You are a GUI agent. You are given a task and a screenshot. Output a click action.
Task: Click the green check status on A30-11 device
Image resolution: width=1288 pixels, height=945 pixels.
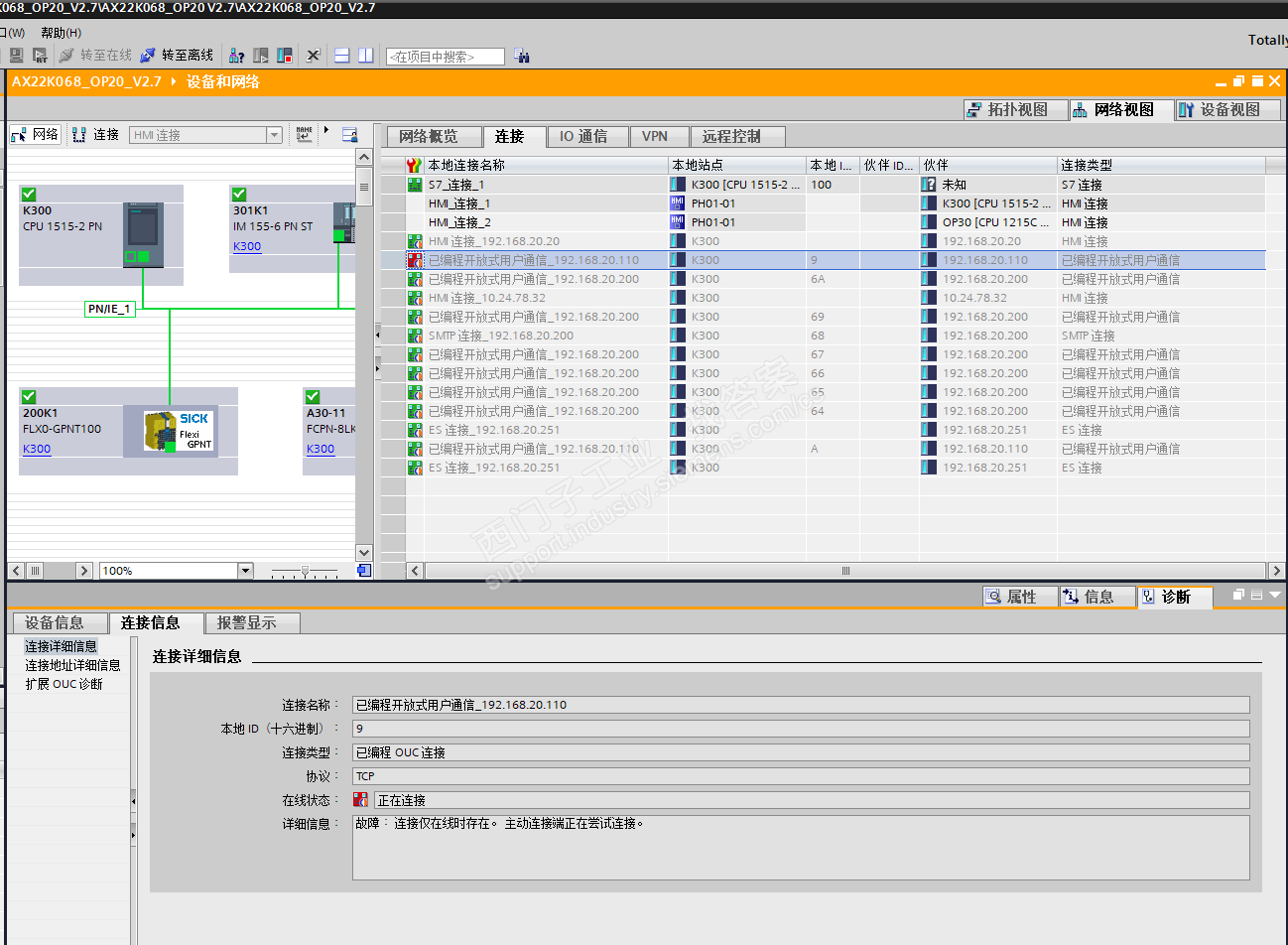(x=313, y=397)
